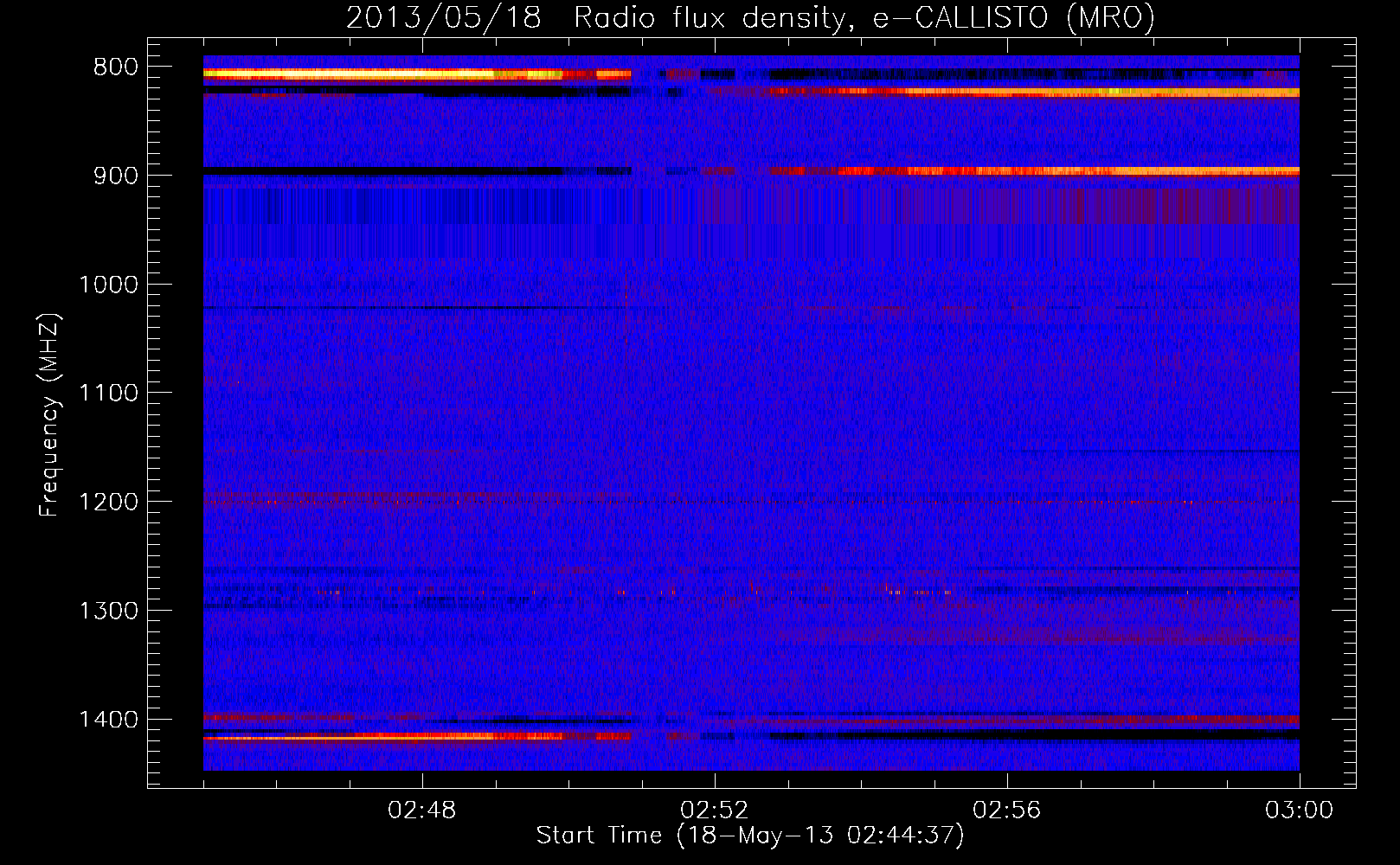This screenshot has height=865, width=1400.
Task: Click the 1300 frequency tick label
Action: [108, 612]
